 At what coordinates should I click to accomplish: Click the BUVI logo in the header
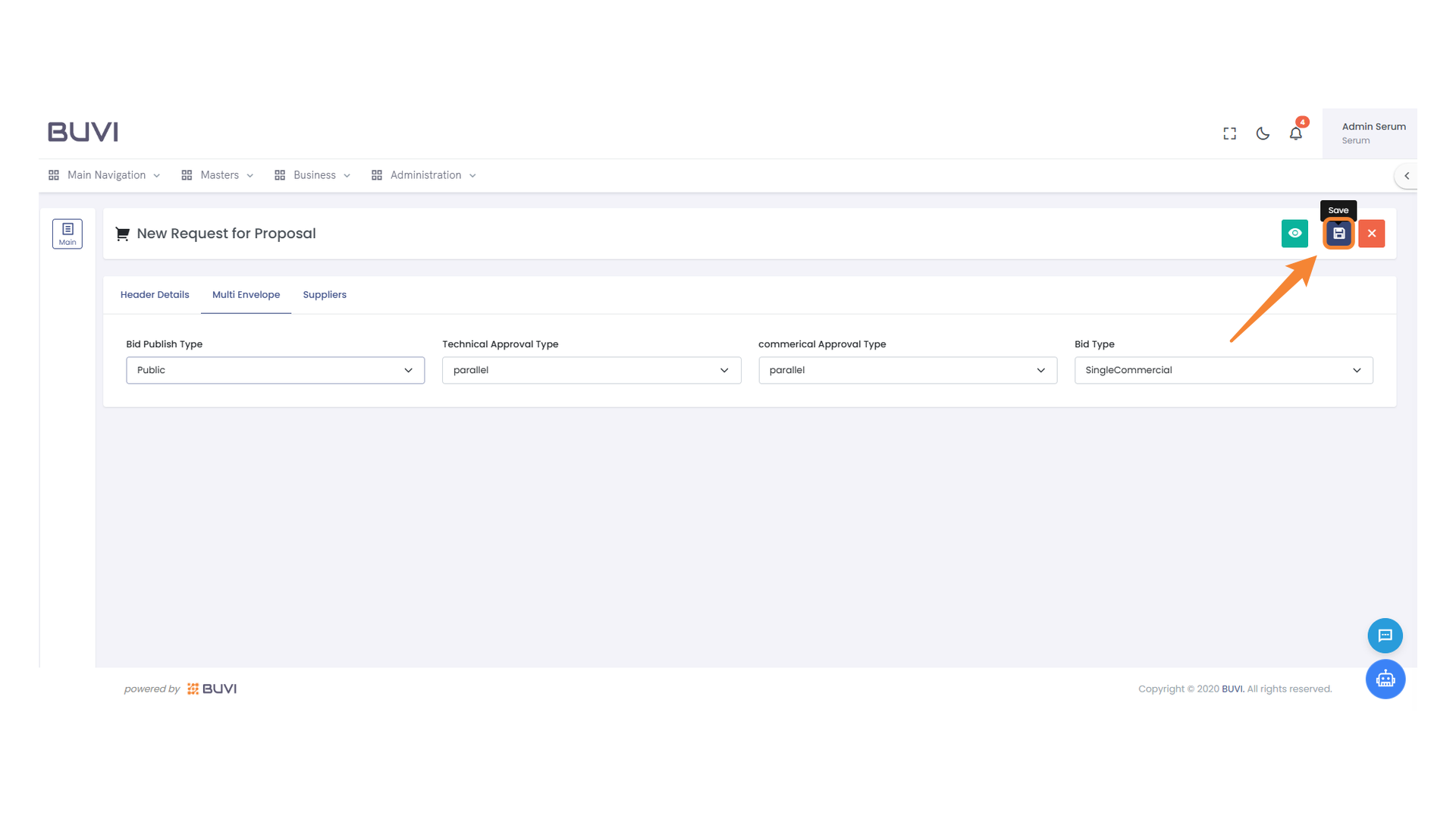(83, 132)
